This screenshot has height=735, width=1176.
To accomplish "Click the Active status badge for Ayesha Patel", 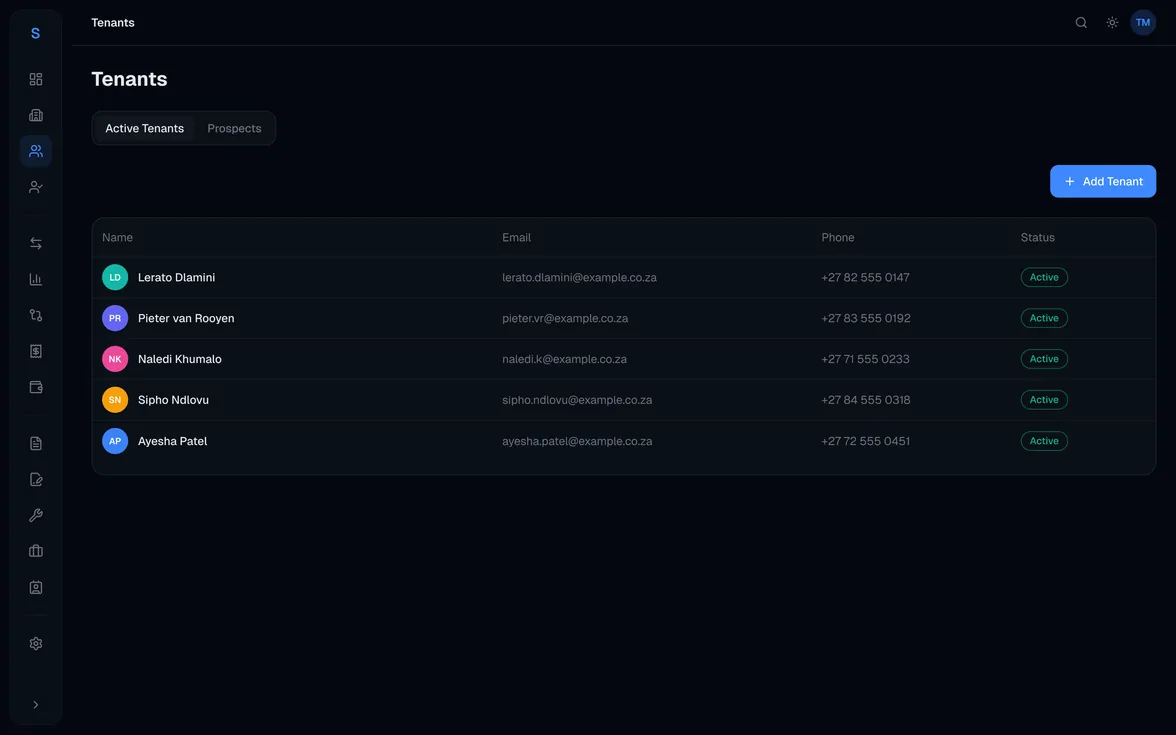I will (x=1044, y=441).
